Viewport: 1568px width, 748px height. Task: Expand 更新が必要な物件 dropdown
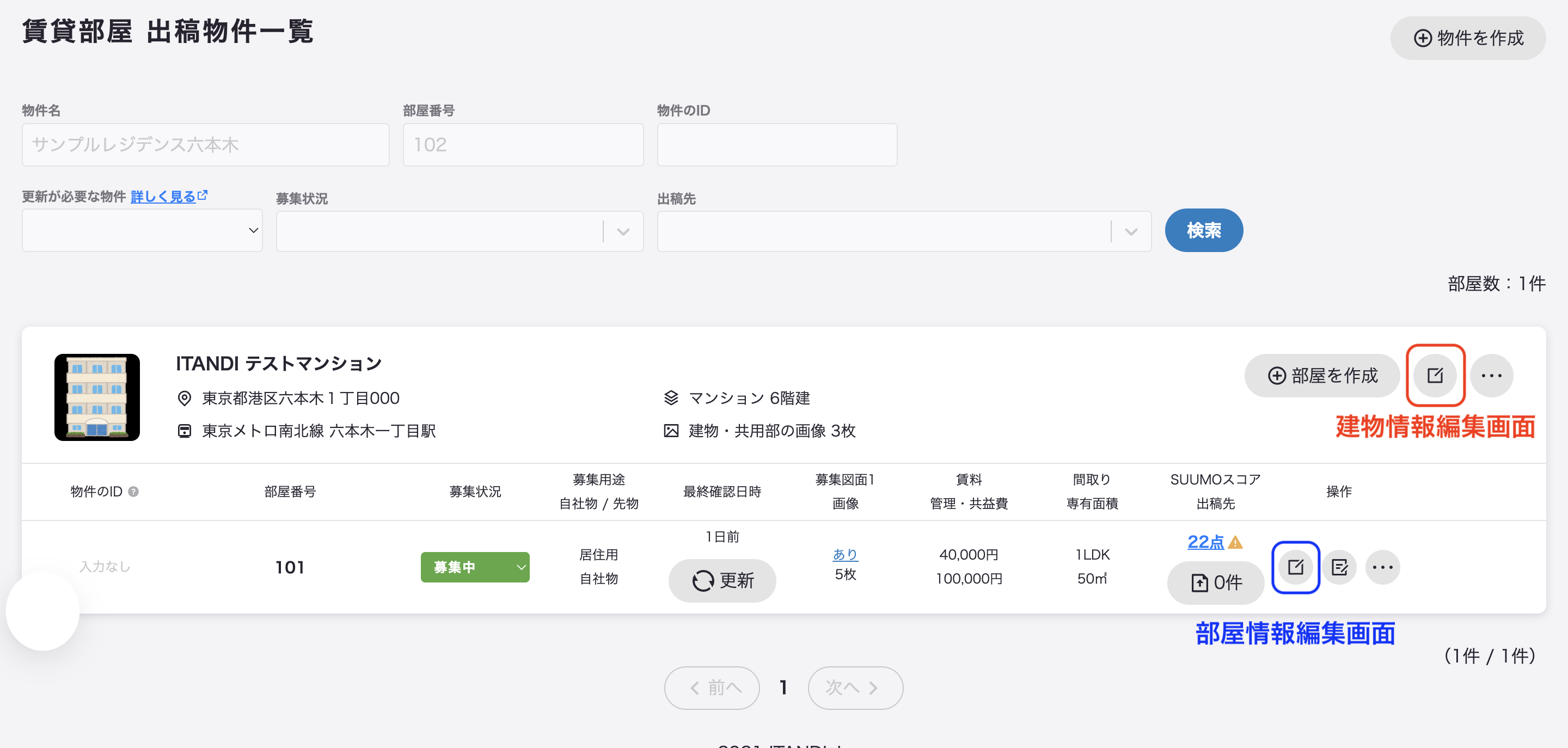tap(142, 230)
